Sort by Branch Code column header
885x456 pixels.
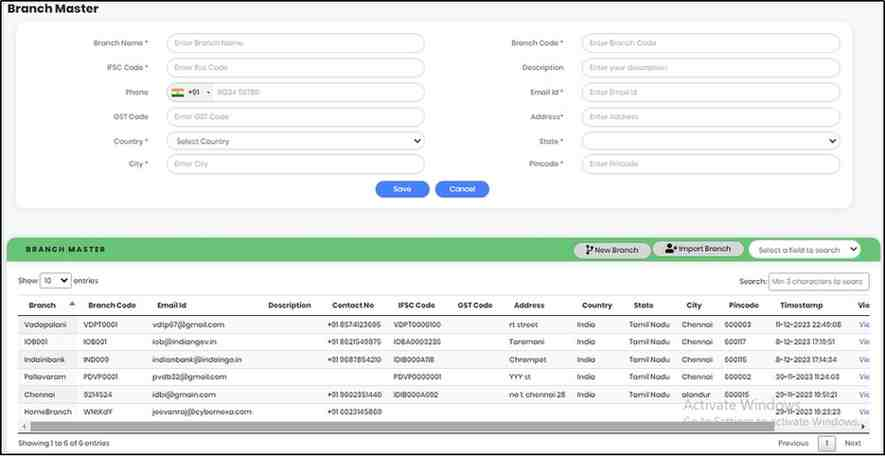pos(112,305)
